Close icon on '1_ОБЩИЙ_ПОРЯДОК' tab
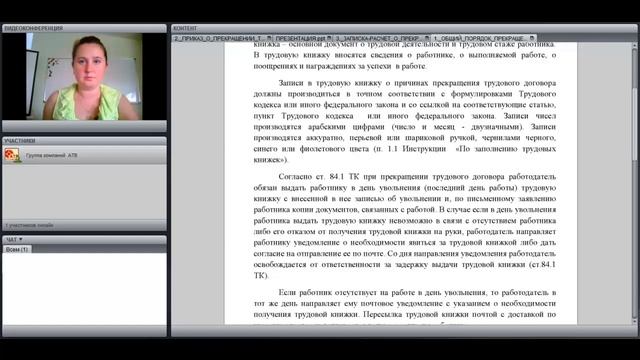The height and width of the screenshot is (360, 640). pyautogui.click(x=532, y=38)
